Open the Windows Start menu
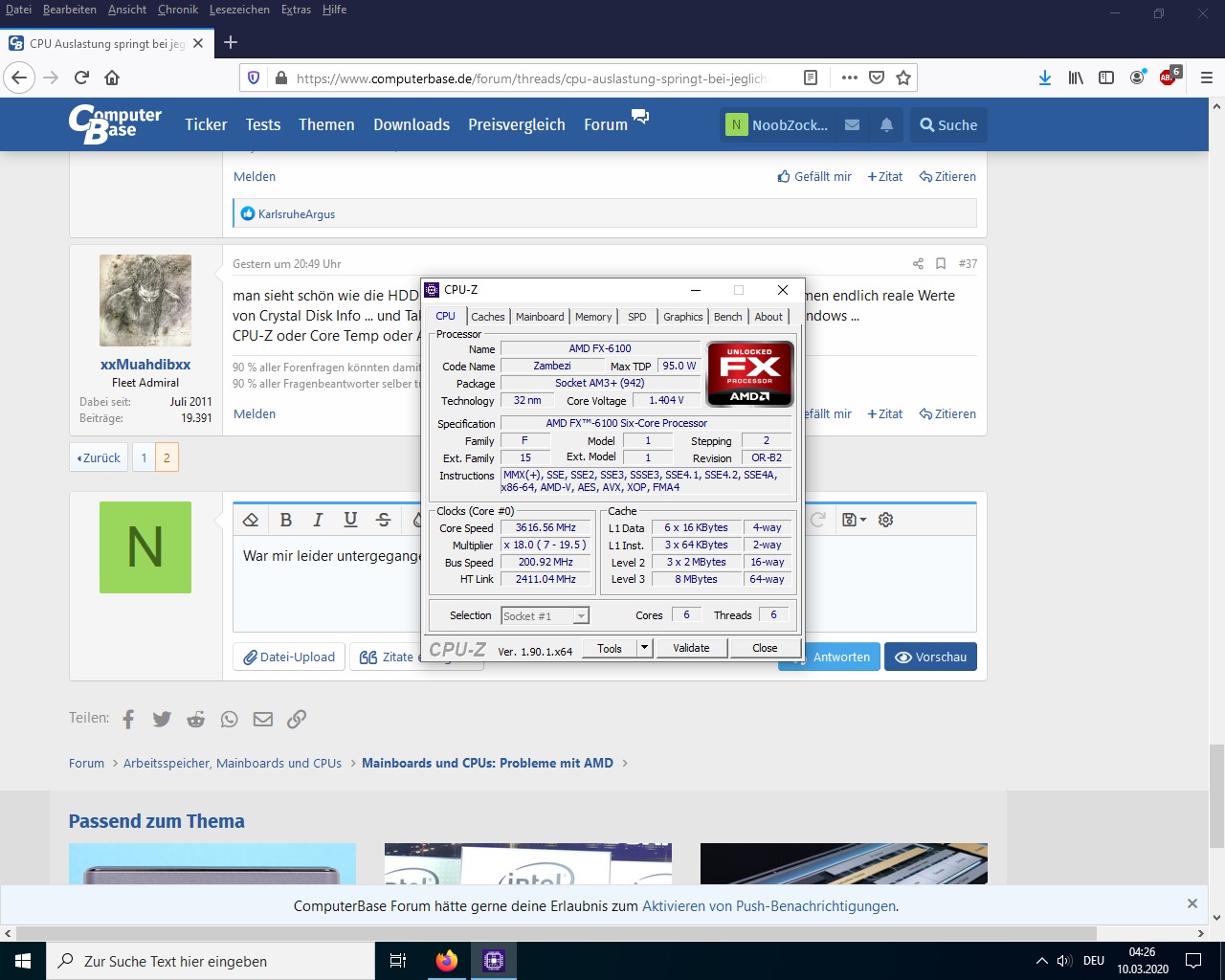This screenshot has width=1225, height=980. (x=23, y=961)
